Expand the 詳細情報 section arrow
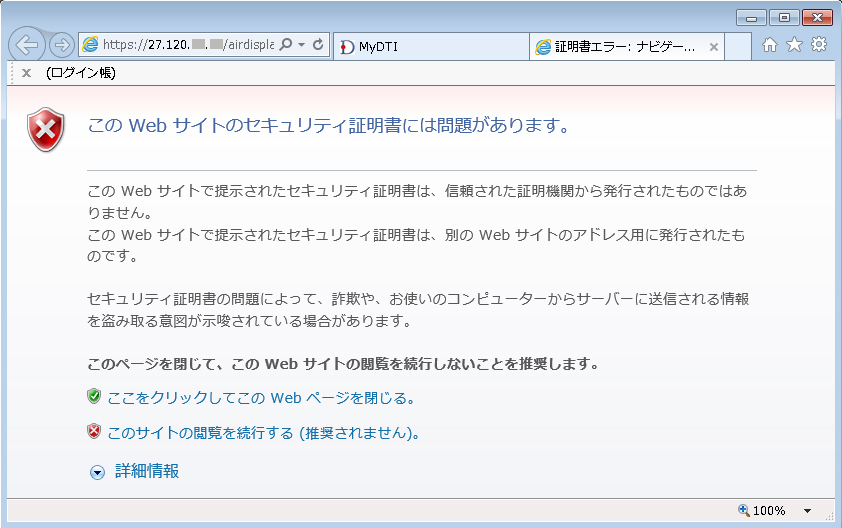The height and width of the screenshot is (528, 842). click(x=97, y=472)
